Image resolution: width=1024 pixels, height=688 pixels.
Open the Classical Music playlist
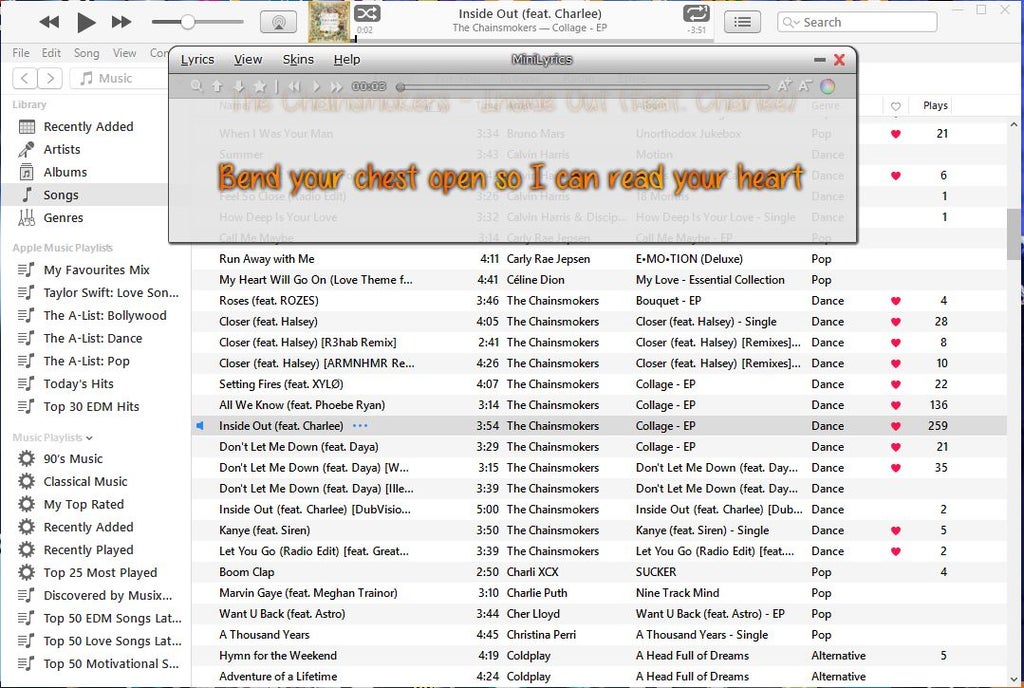[86, 482]
